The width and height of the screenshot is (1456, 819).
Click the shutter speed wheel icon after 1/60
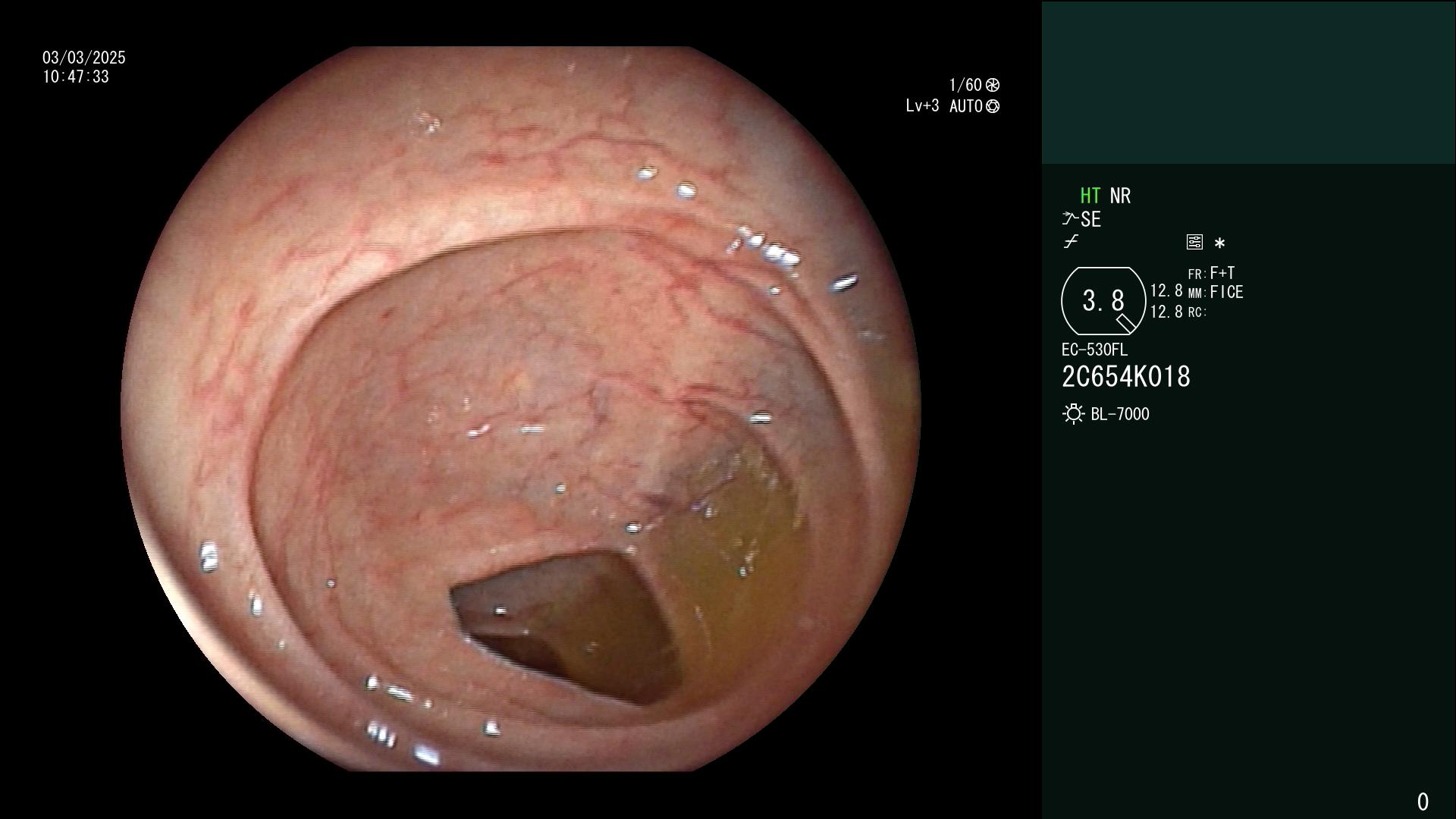(992, 85)
